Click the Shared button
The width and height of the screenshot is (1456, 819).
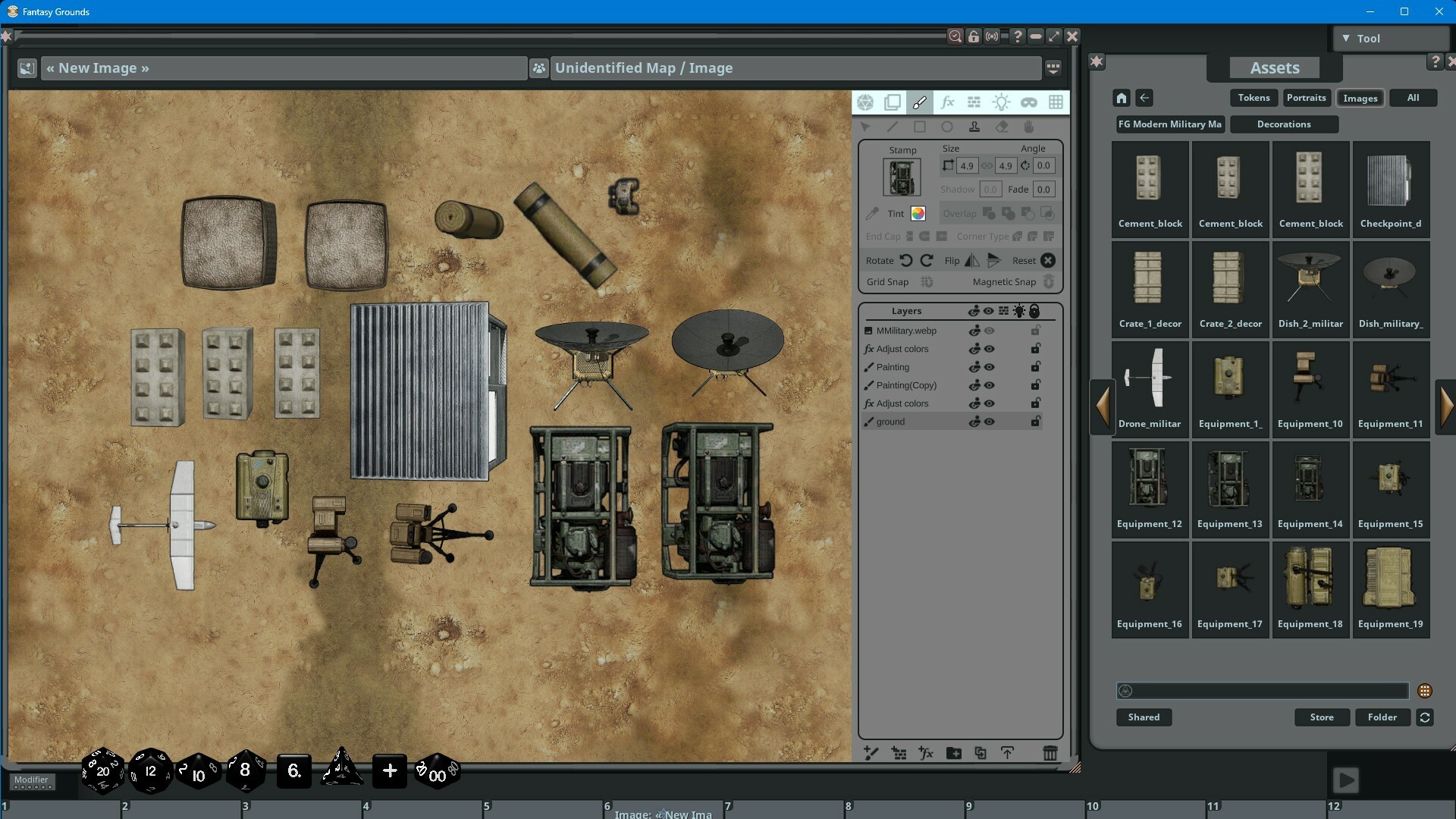pos(1144,717)
